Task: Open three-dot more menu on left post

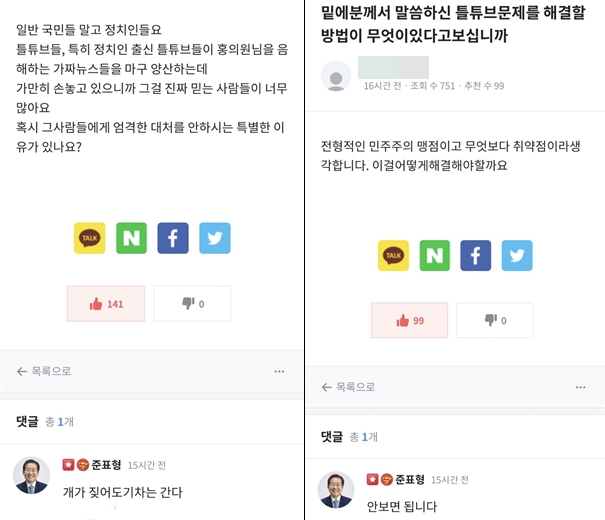Action: point(279,371)
